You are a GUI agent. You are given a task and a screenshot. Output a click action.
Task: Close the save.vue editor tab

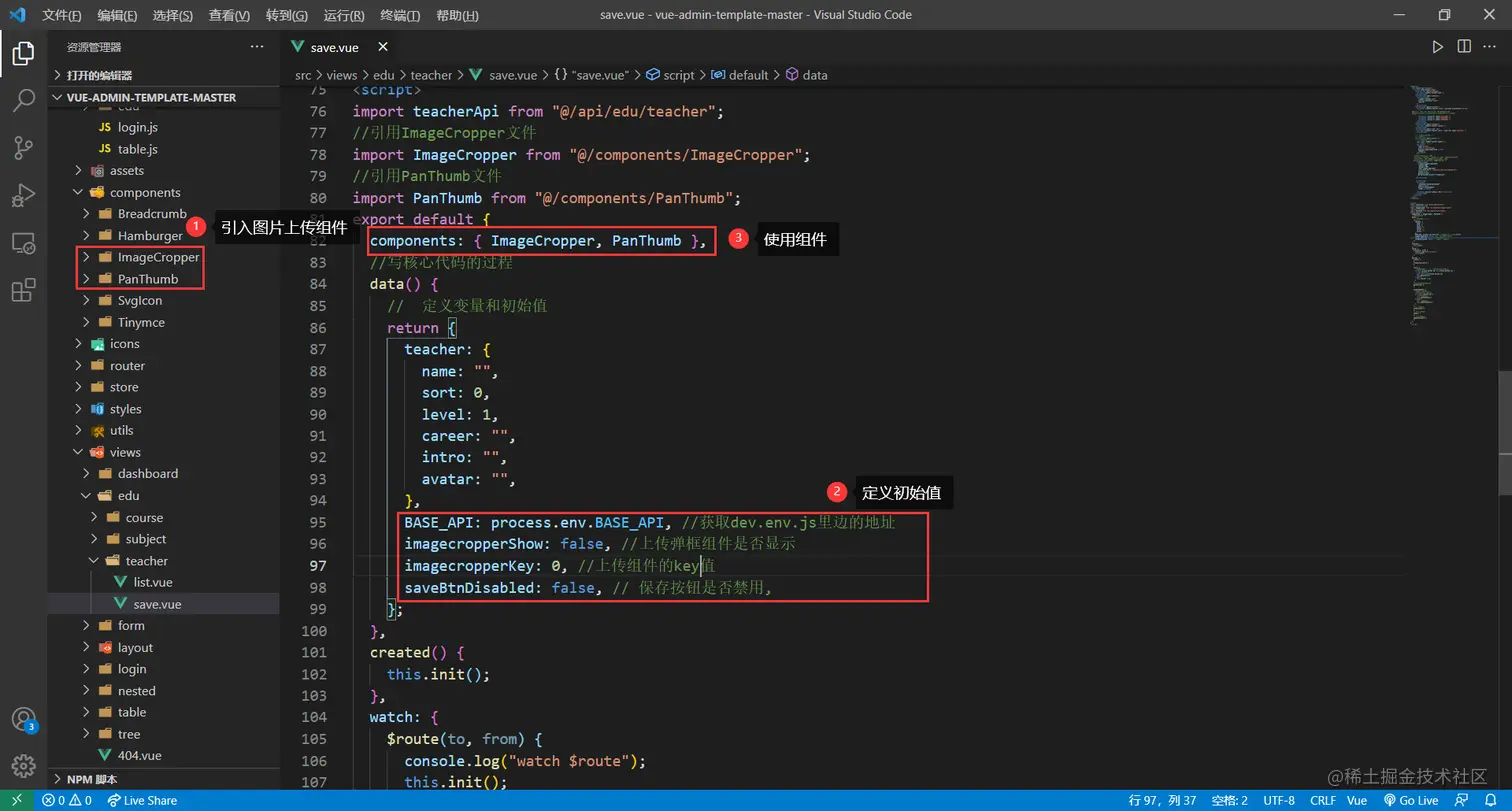383,47
